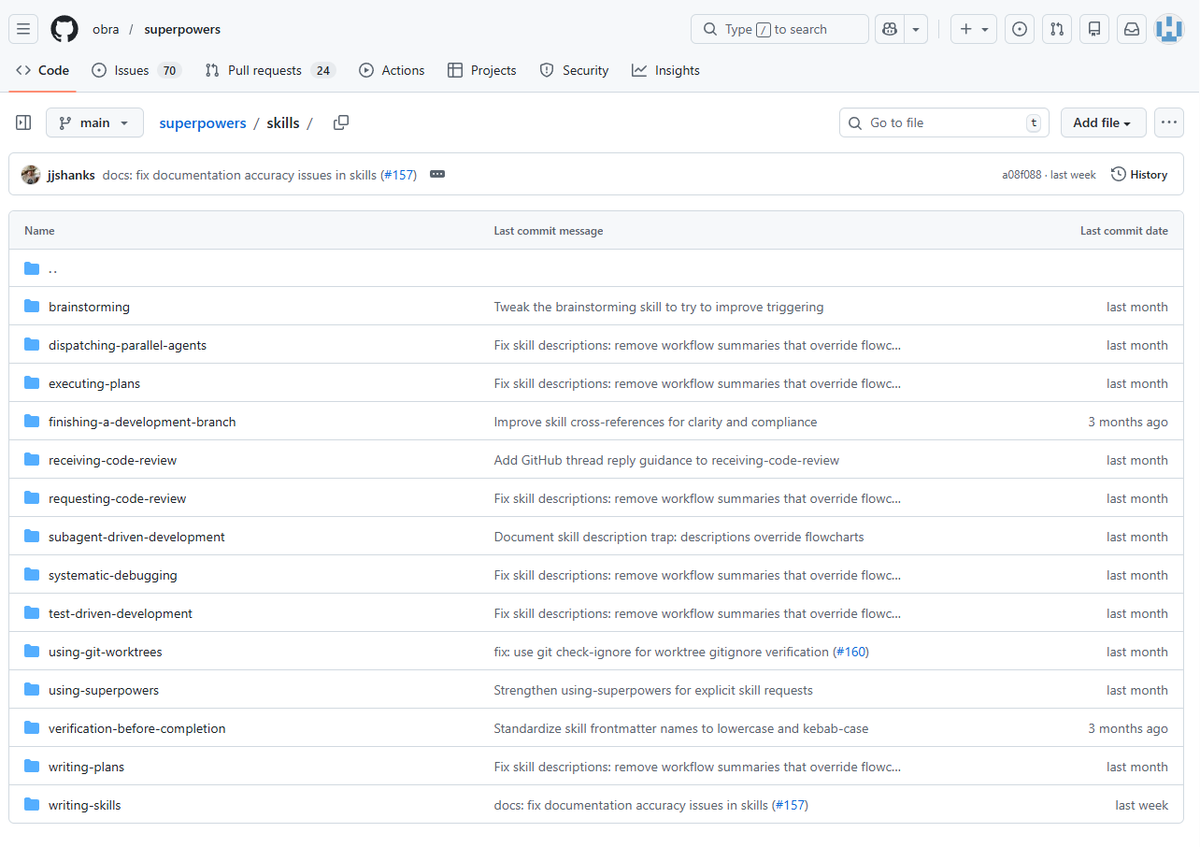
Task: Open the hamburger navigation menu
Action: point(24,29)
